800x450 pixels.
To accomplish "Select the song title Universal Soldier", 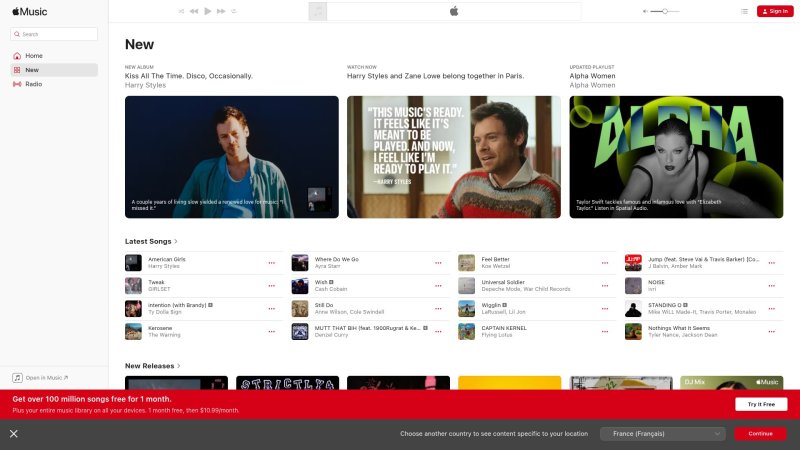I will click(x=503, y=282).
